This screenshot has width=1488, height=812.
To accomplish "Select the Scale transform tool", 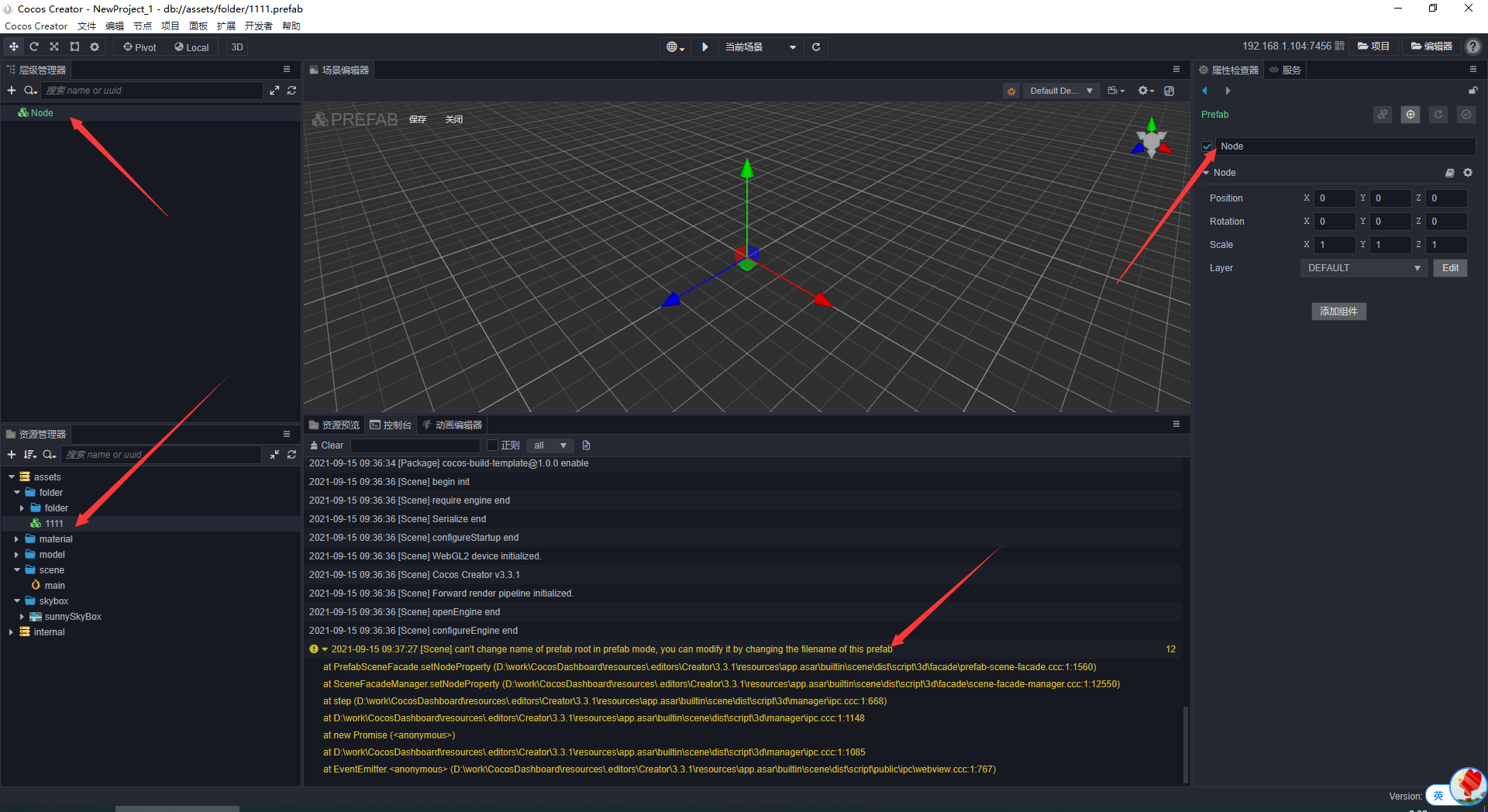I will click(x=54, y=47).
